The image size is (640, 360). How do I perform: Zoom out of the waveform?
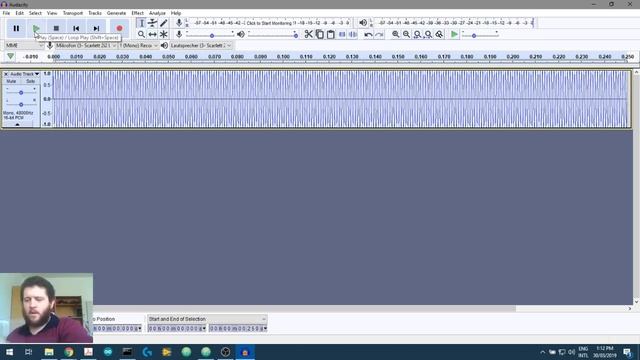(407, 34)
